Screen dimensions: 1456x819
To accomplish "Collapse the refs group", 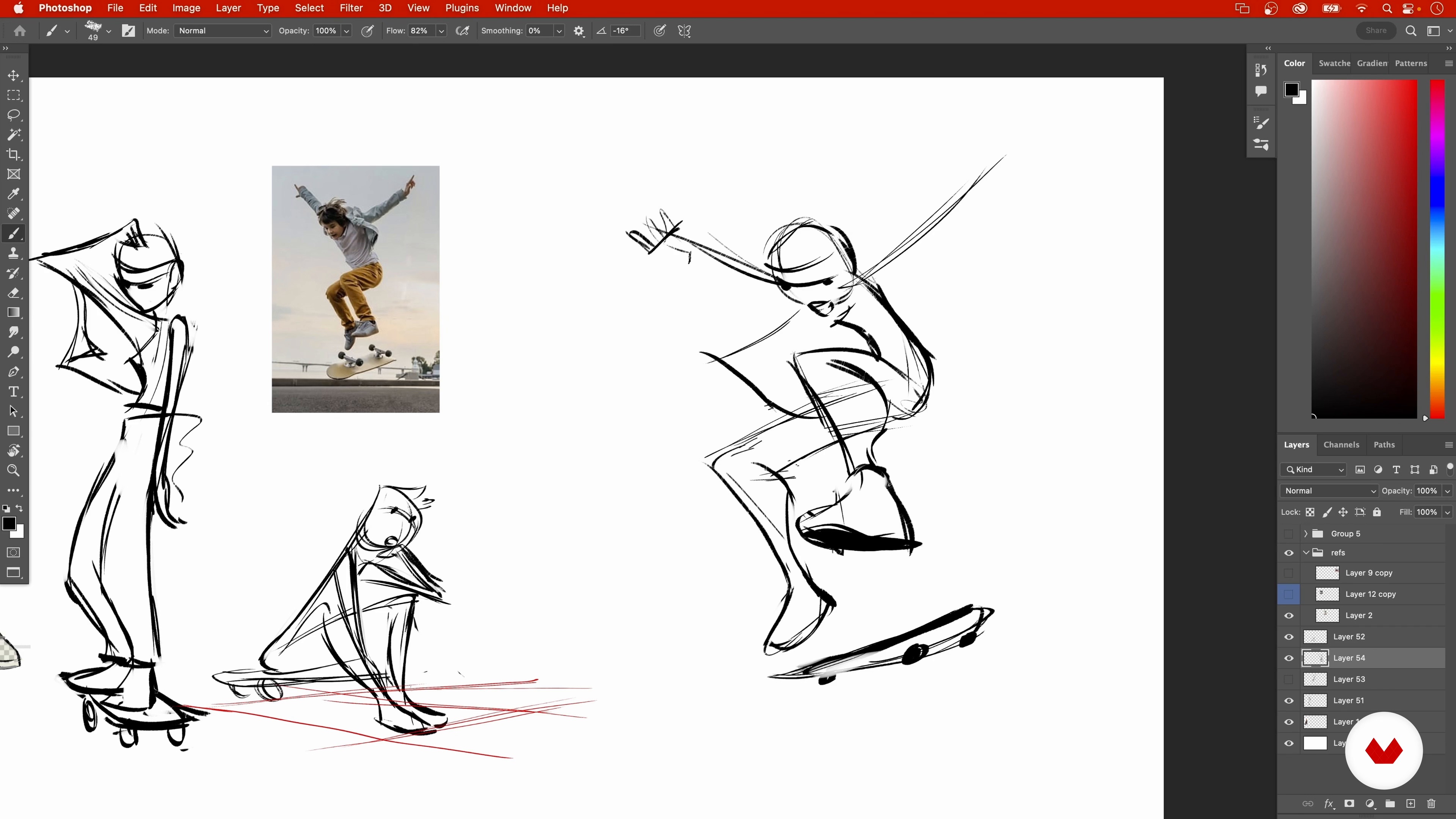I will (1305, 553).
